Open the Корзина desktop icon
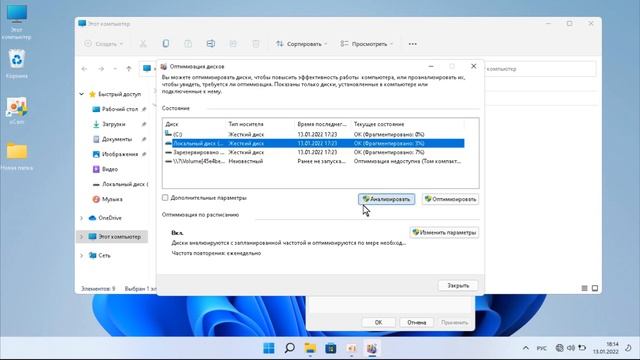This screenshot has height=360, width=640. [x=16, y=64]
